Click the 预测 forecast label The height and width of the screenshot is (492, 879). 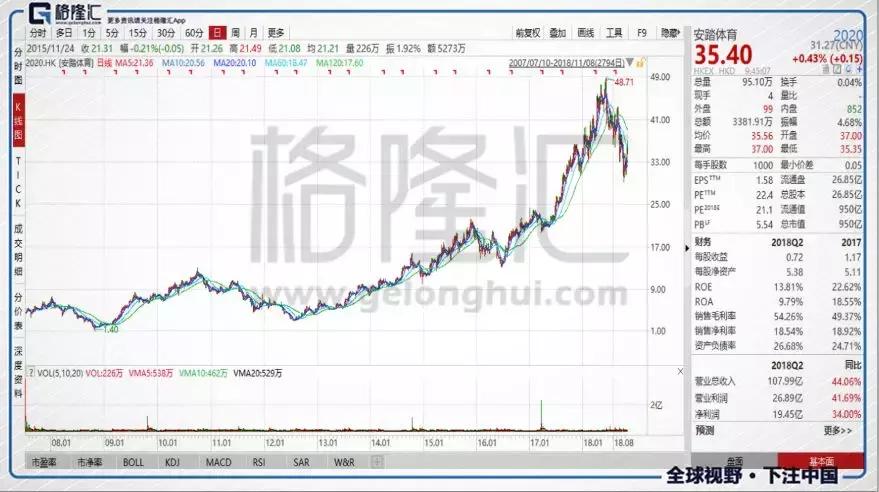pyautogui.click(x=705, y=430)
